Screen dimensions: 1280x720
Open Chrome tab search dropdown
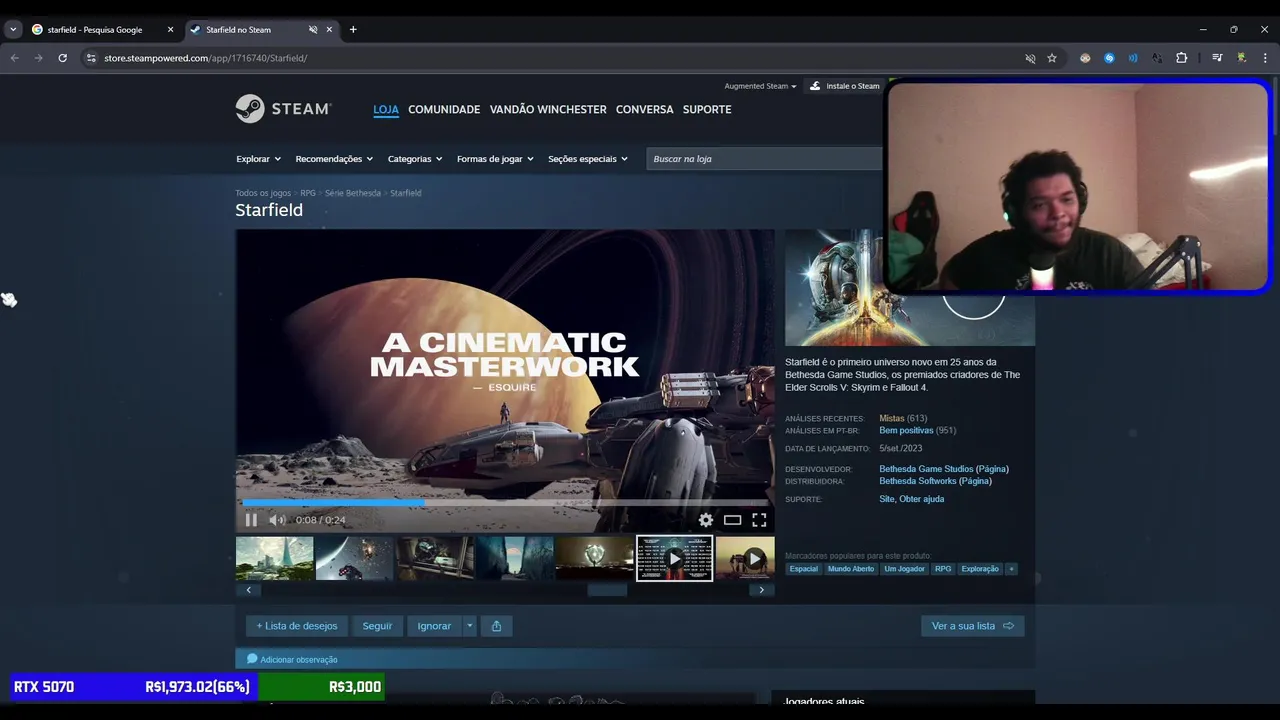tap(13, 30)
